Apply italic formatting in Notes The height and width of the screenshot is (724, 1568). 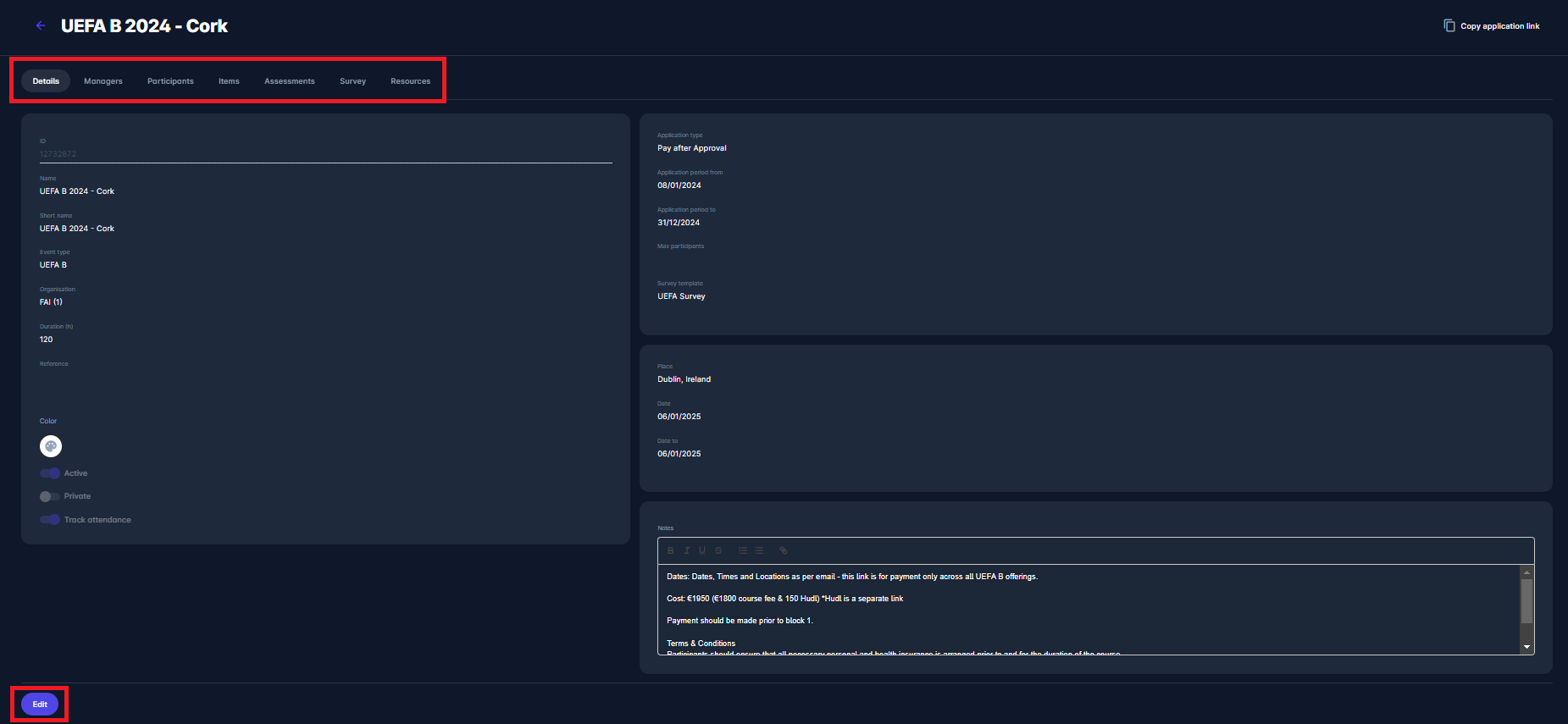click(686, 550)
